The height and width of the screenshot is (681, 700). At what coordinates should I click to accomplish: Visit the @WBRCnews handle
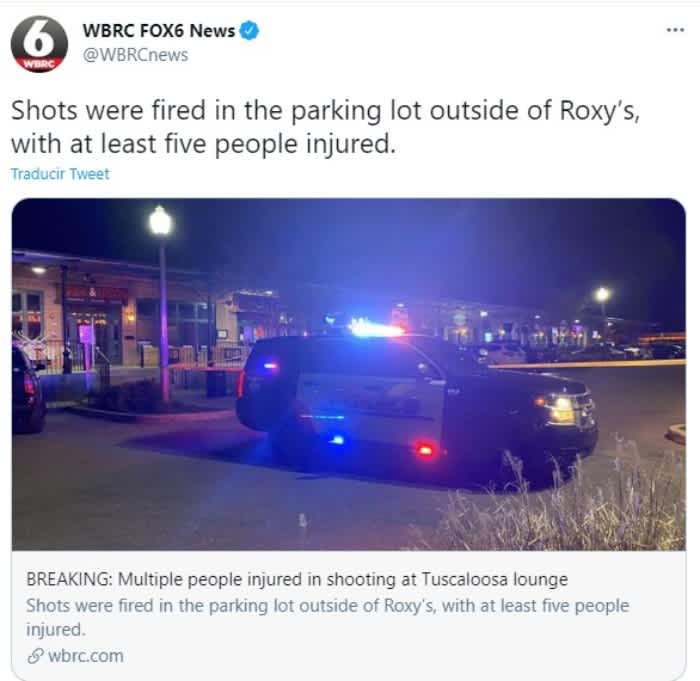coord(135,55)
